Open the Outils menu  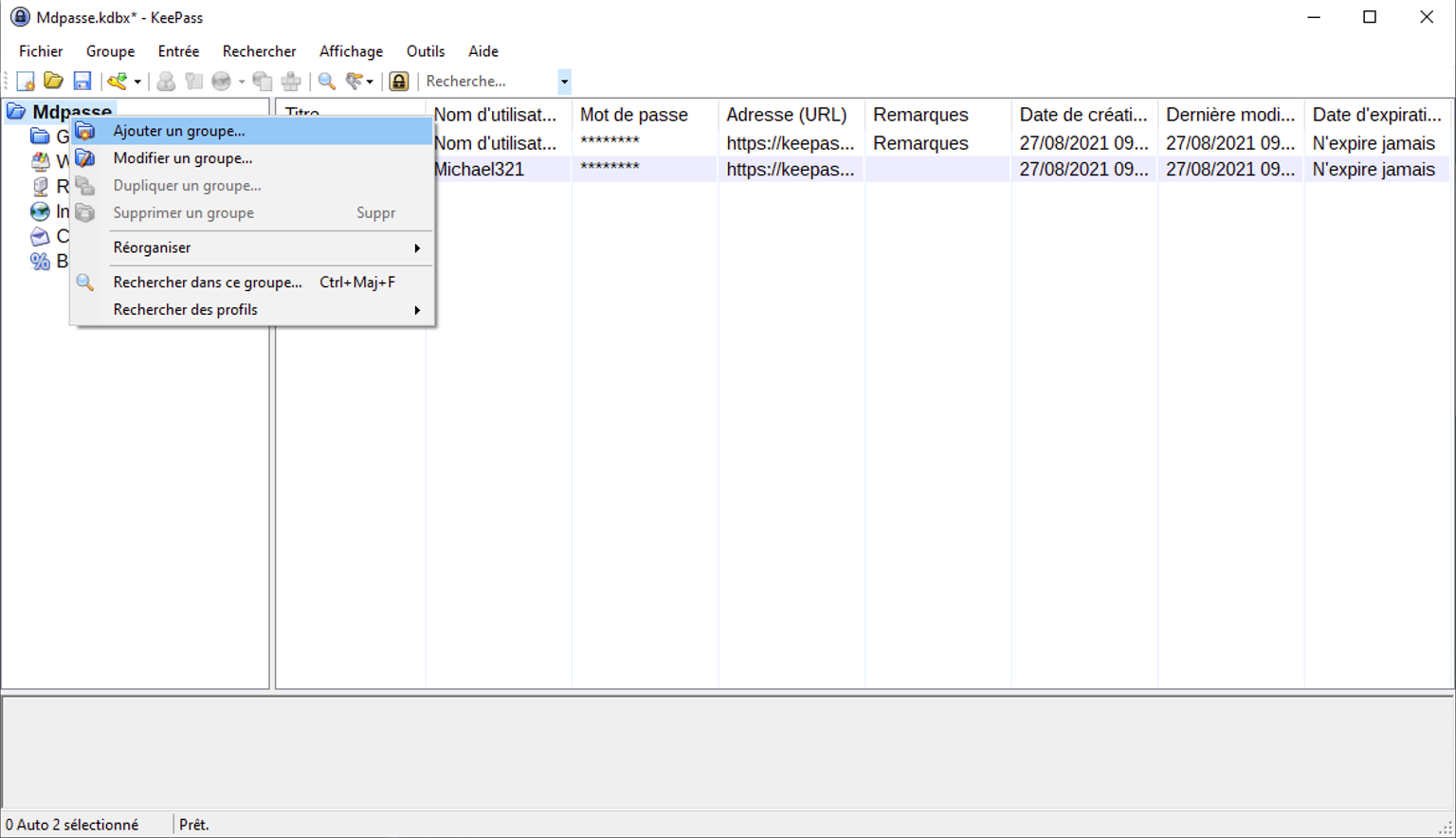click(426, 51)
